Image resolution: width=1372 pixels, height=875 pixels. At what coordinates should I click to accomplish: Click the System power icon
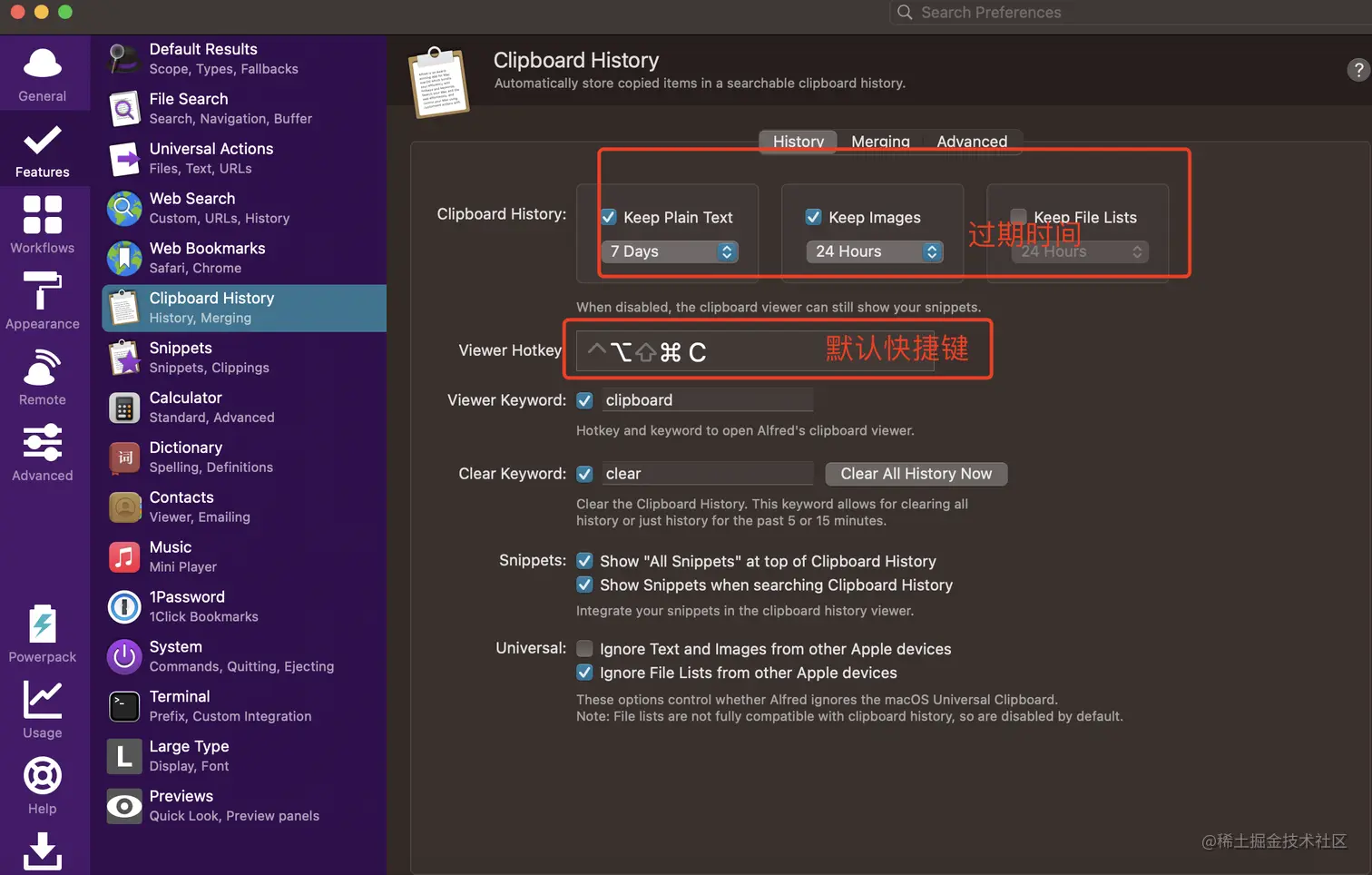(124, 656)
